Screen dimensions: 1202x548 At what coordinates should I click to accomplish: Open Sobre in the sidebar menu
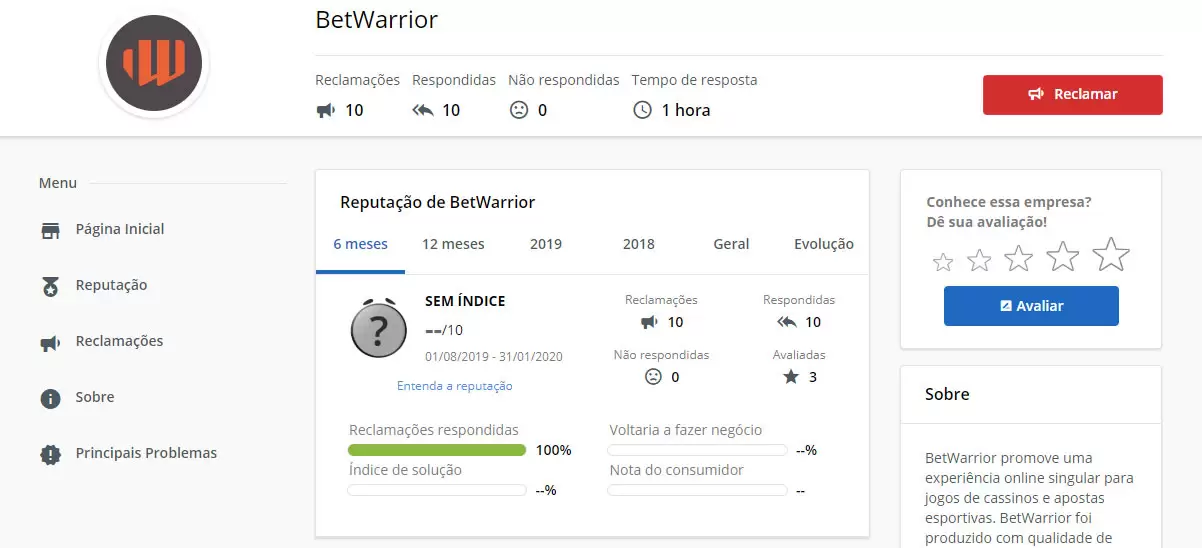point(95,397)
